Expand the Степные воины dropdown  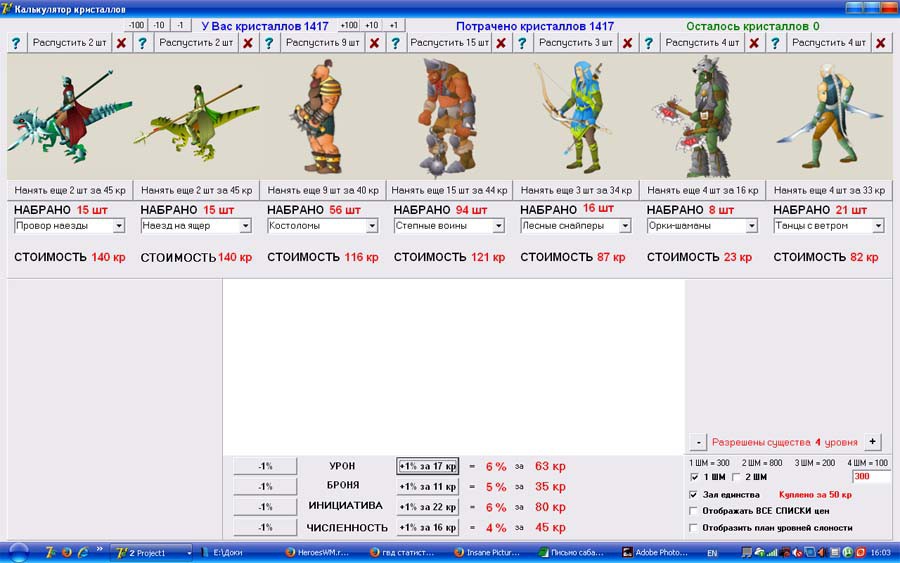tap(498, 226)
